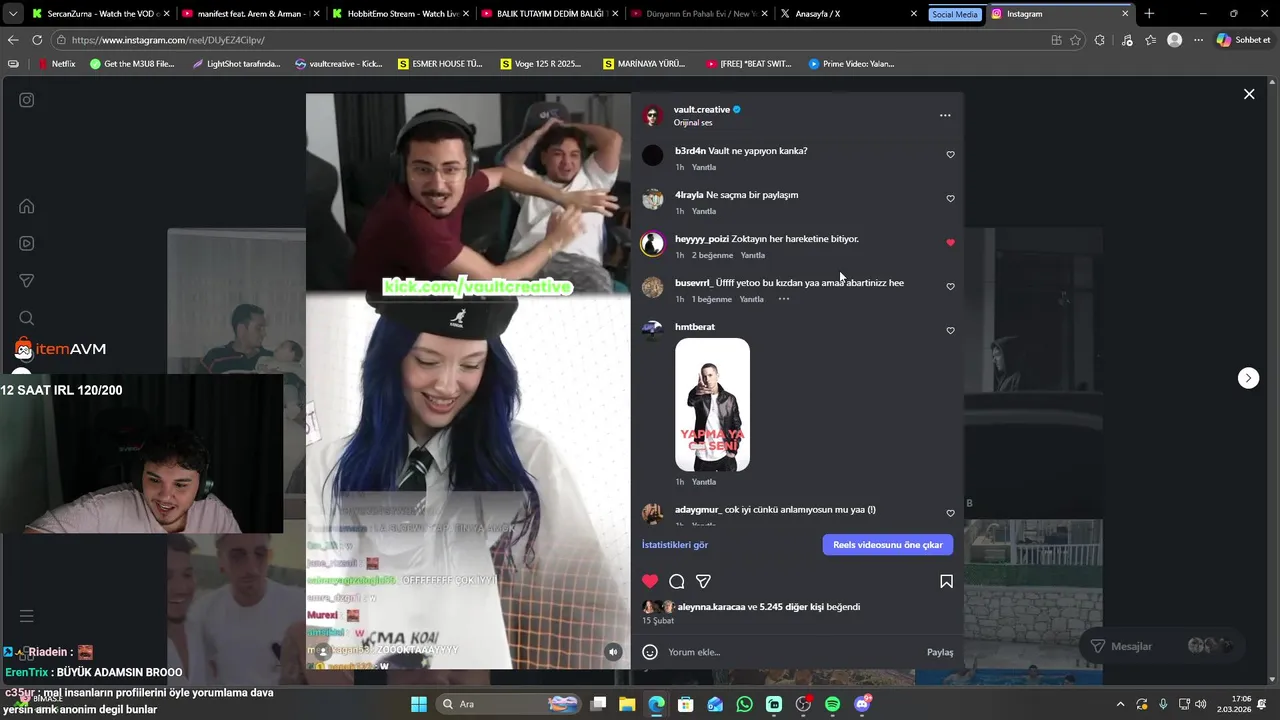This screenshot has height=720, width=1280.
Task: Show hidden tray icons chevron
Action: (x=1120, y=704)
